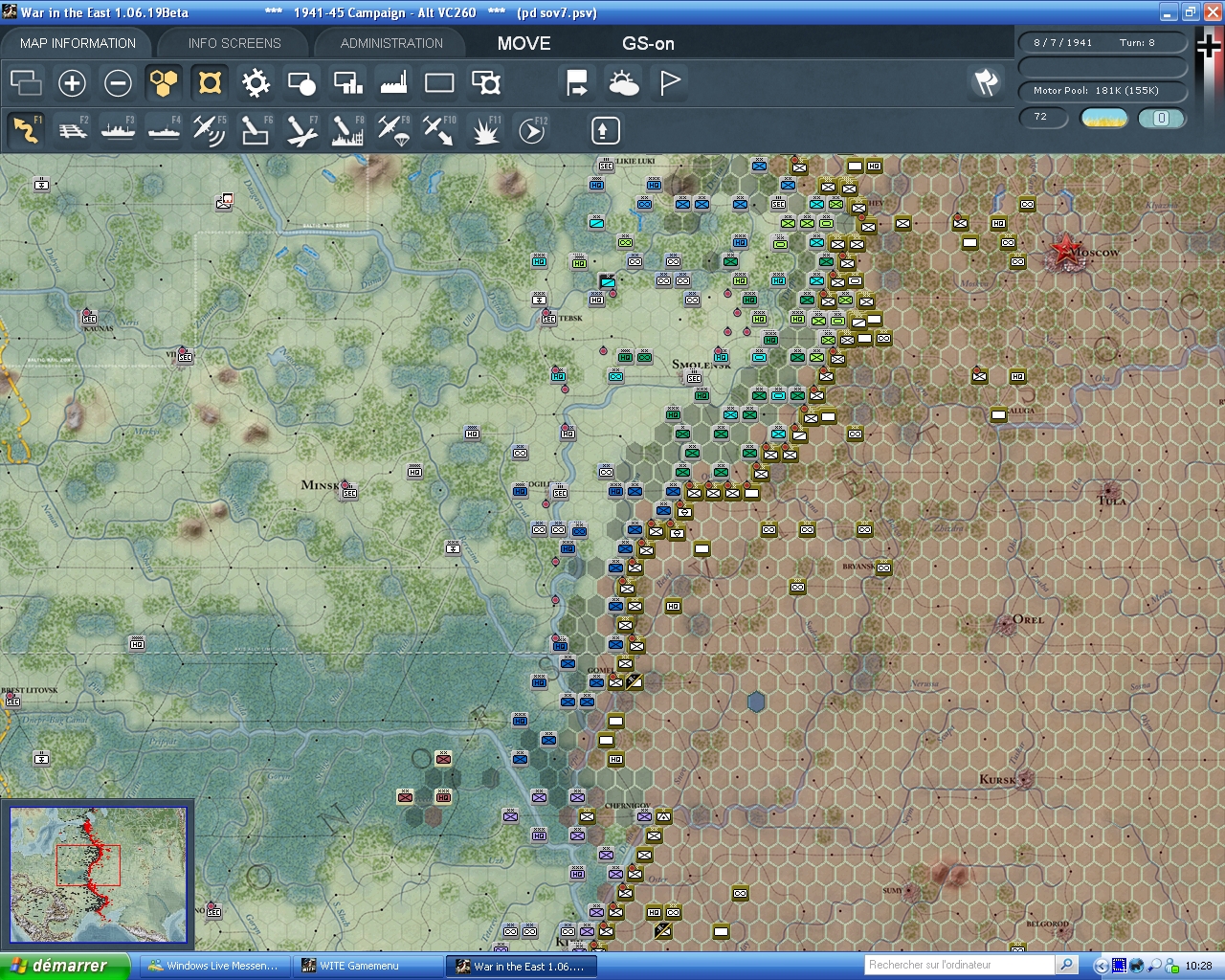Image resolution: width=1225 pixels, height=980 pixels.
Task: Click the MOVE mode label
Action: point(524,43)
